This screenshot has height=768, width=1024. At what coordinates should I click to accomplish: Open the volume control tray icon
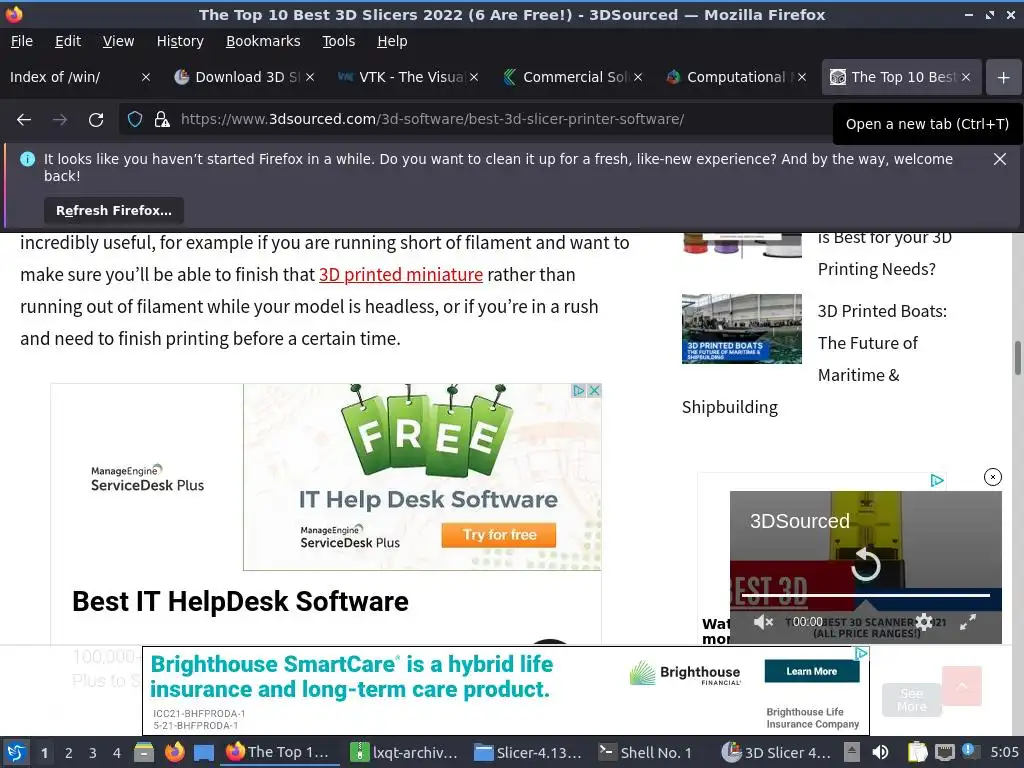pos(880,752)
